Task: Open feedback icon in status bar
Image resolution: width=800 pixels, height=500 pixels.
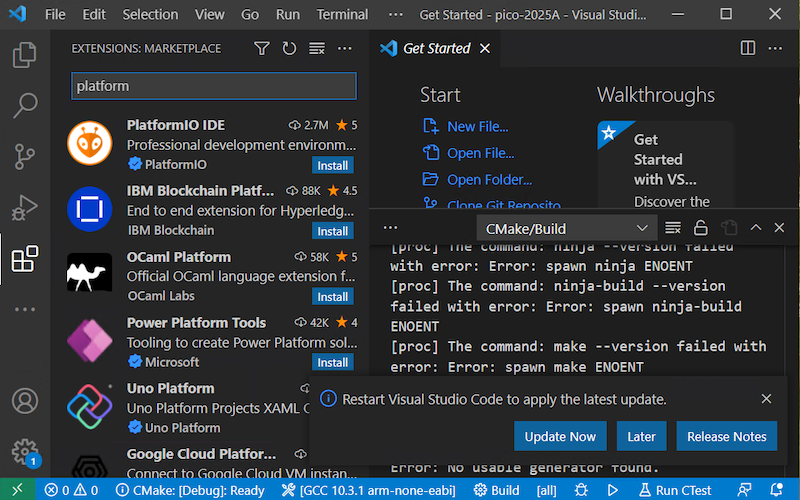Action: click(744, 490)
